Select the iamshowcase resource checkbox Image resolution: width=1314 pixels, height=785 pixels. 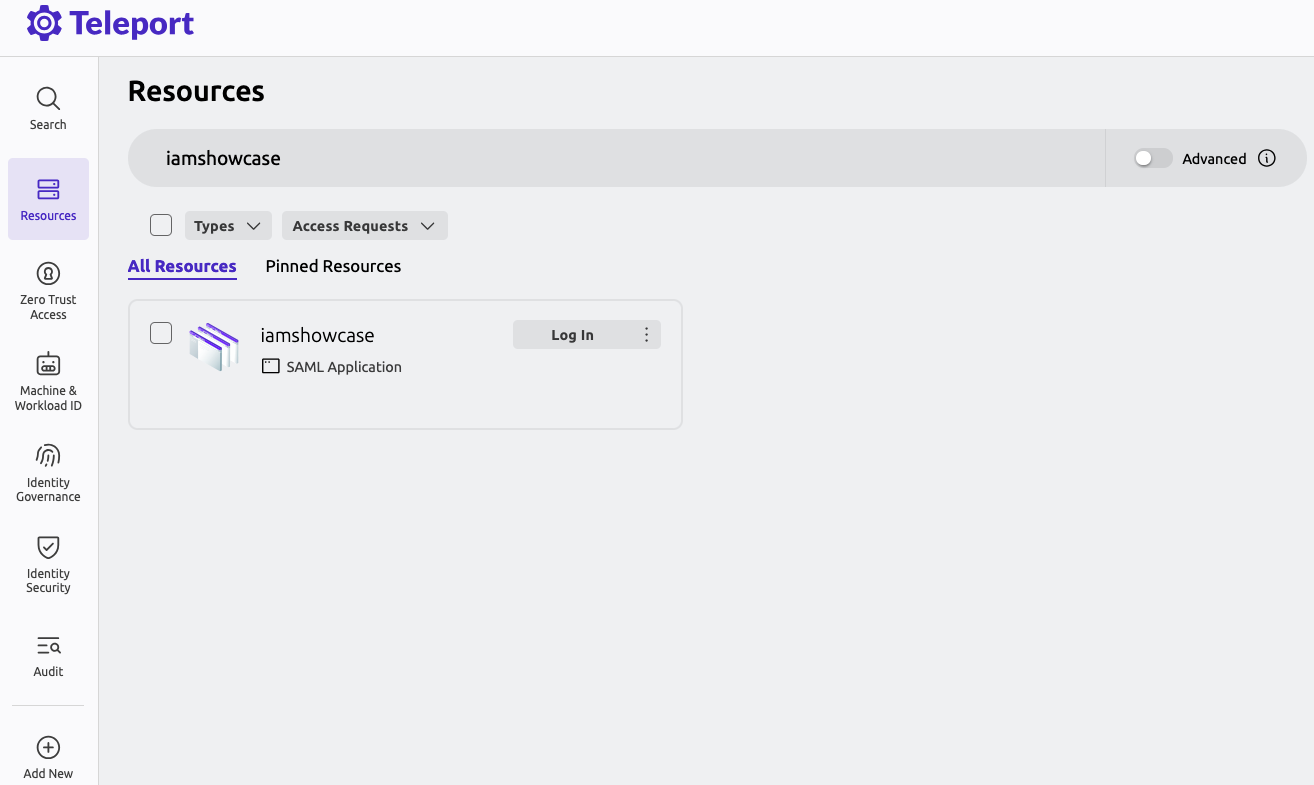coord(160,332)
